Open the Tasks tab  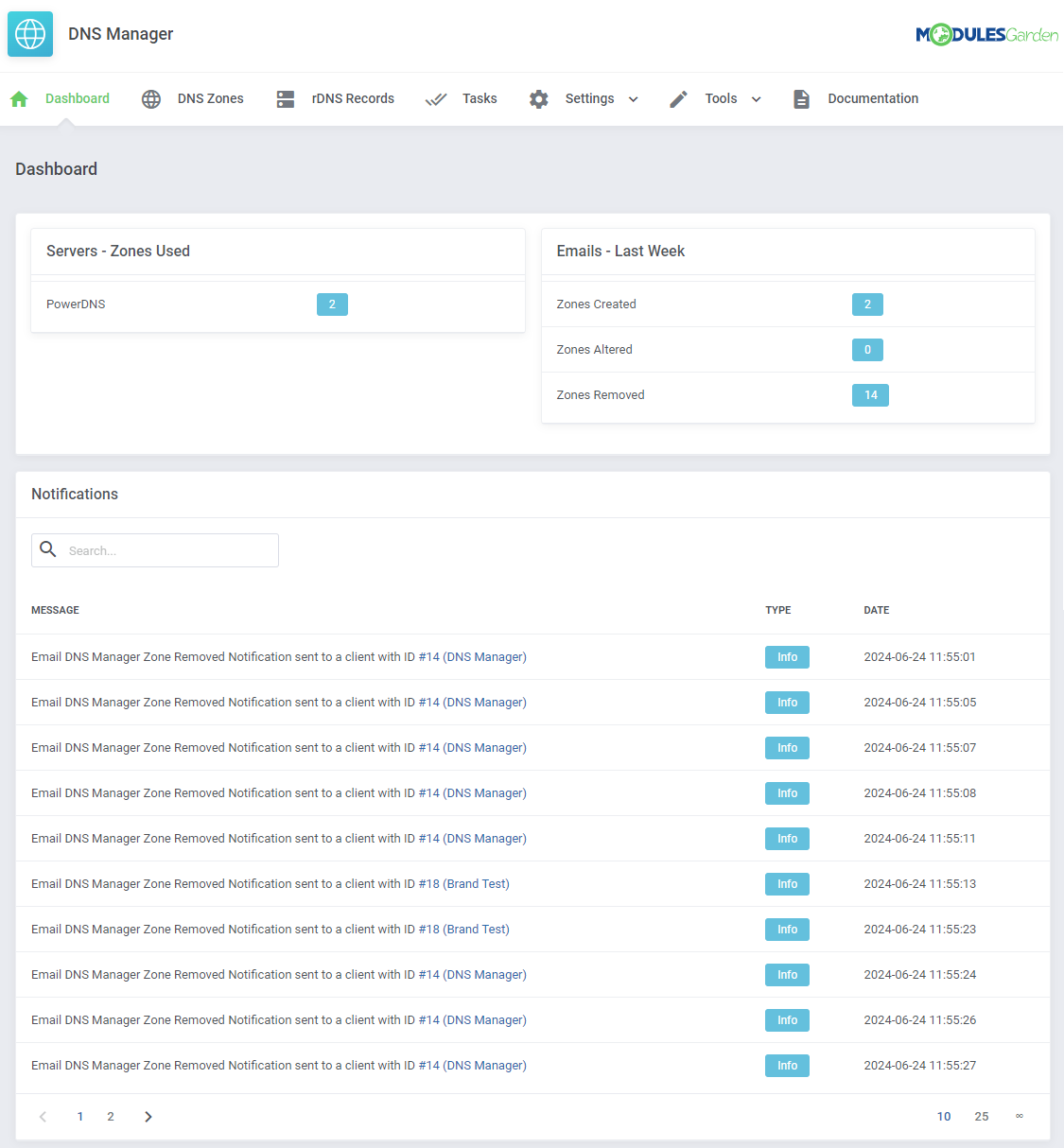480,98
